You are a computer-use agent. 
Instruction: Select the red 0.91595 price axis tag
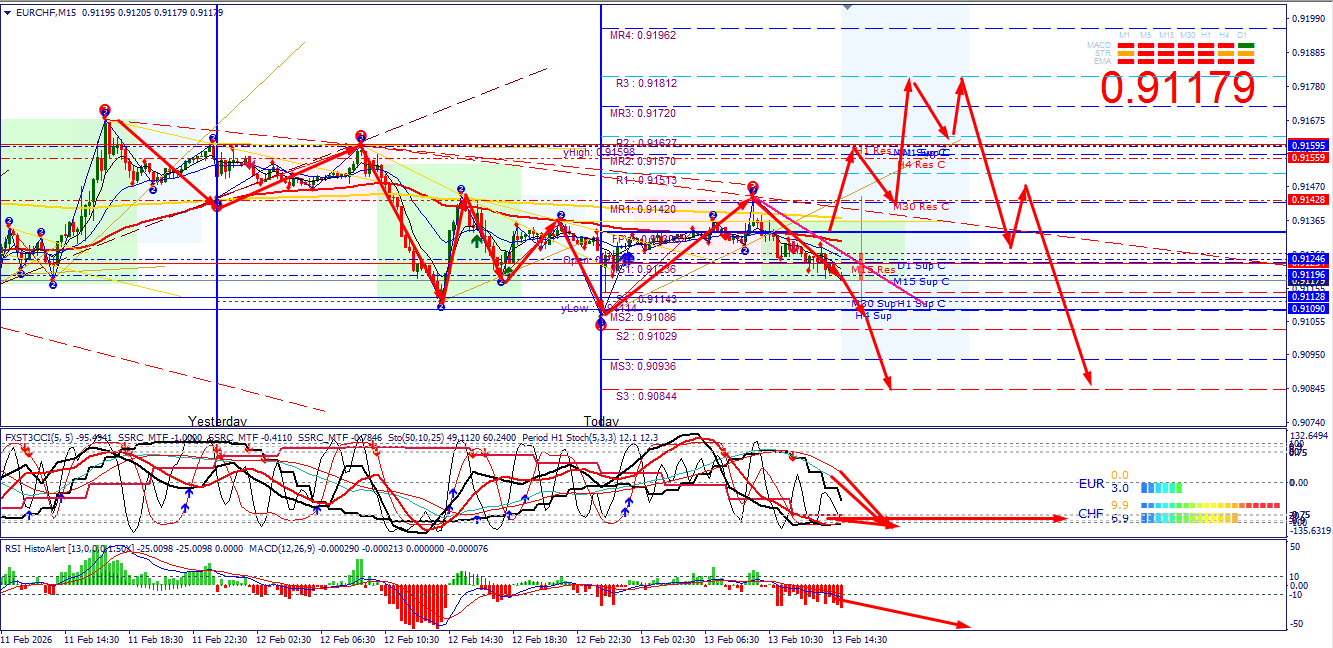tap(1308, 147)
